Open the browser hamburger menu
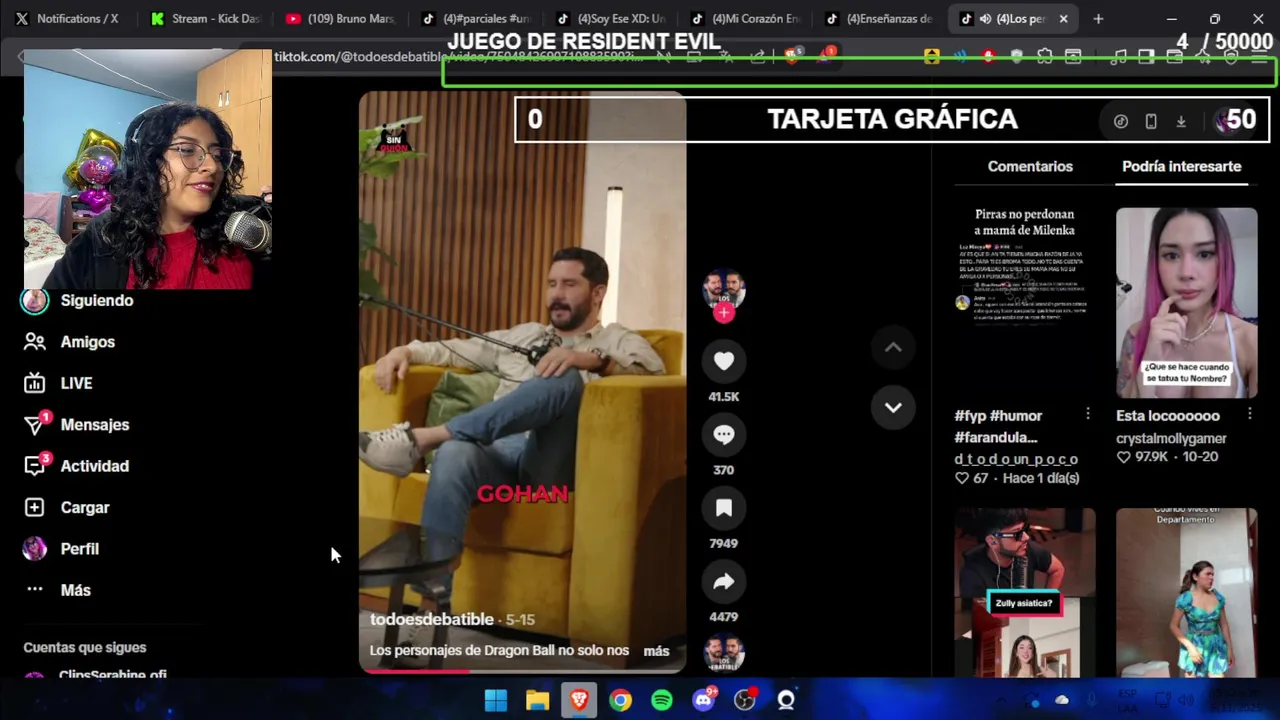Screen dimensions: 1280x720 coord(1259,57)
